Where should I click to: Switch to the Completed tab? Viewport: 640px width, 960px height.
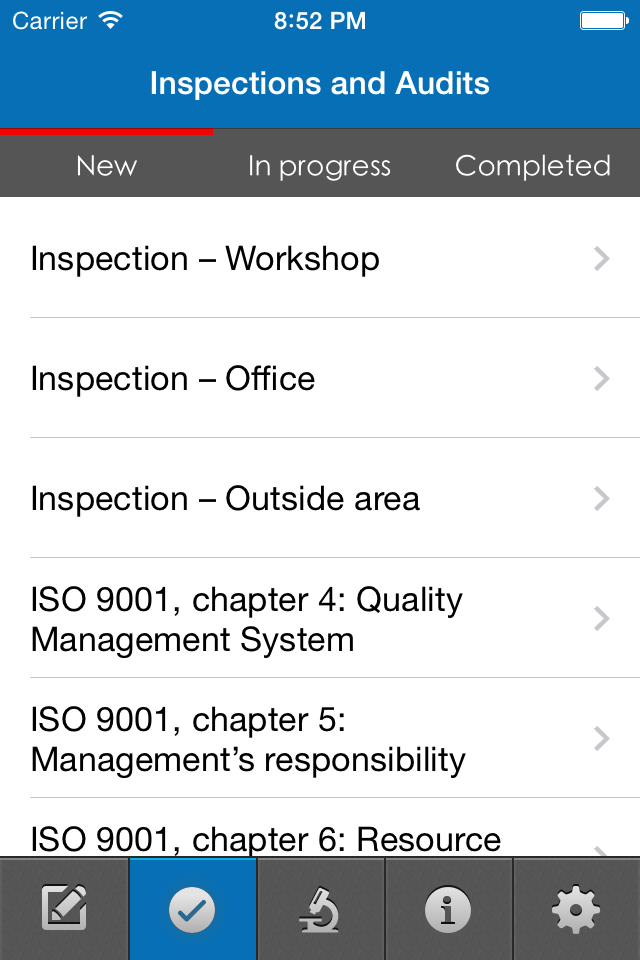tap(533, 165)
